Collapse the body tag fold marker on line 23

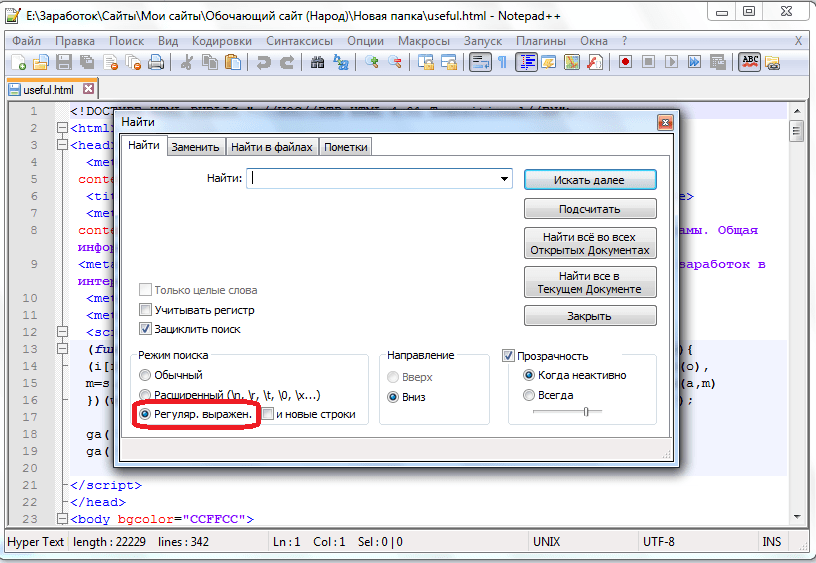coord(62,519)
